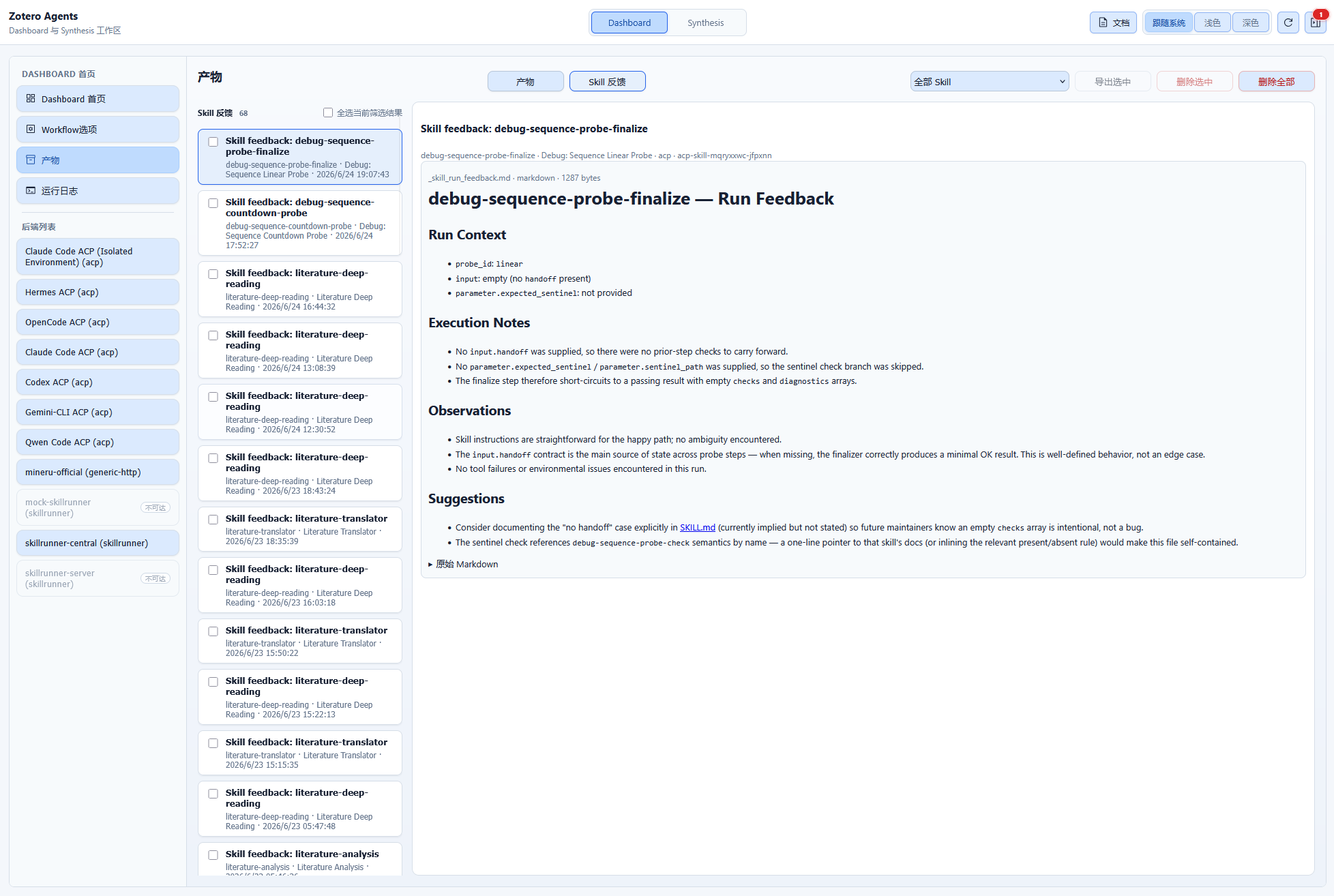Open the literature-deep-reading 15:22:13 feedback card
Screen dimensions: 1334x896
click(300, 697)
